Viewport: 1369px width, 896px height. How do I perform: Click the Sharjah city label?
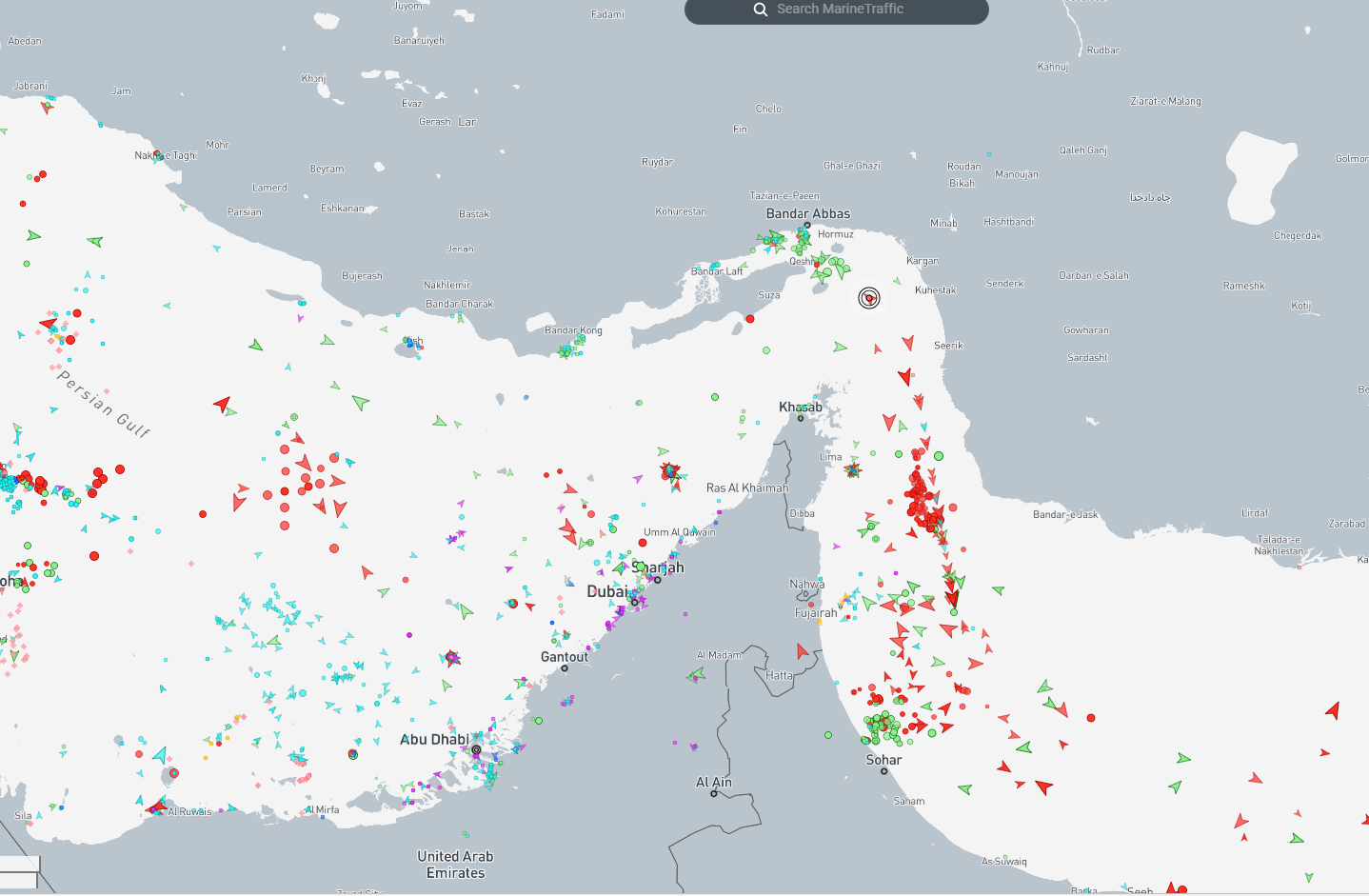coord(658,567)
